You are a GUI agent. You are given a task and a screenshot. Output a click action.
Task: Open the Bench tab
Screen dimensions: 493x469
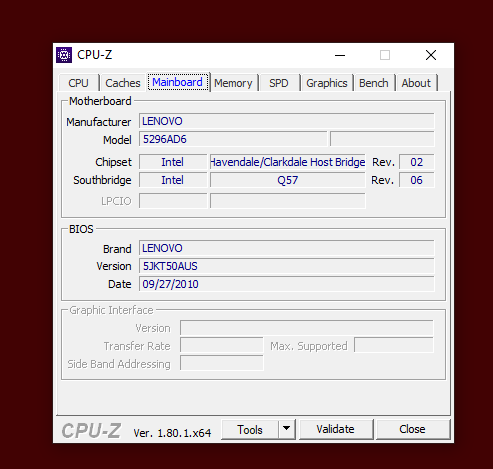tap(374, 83)
